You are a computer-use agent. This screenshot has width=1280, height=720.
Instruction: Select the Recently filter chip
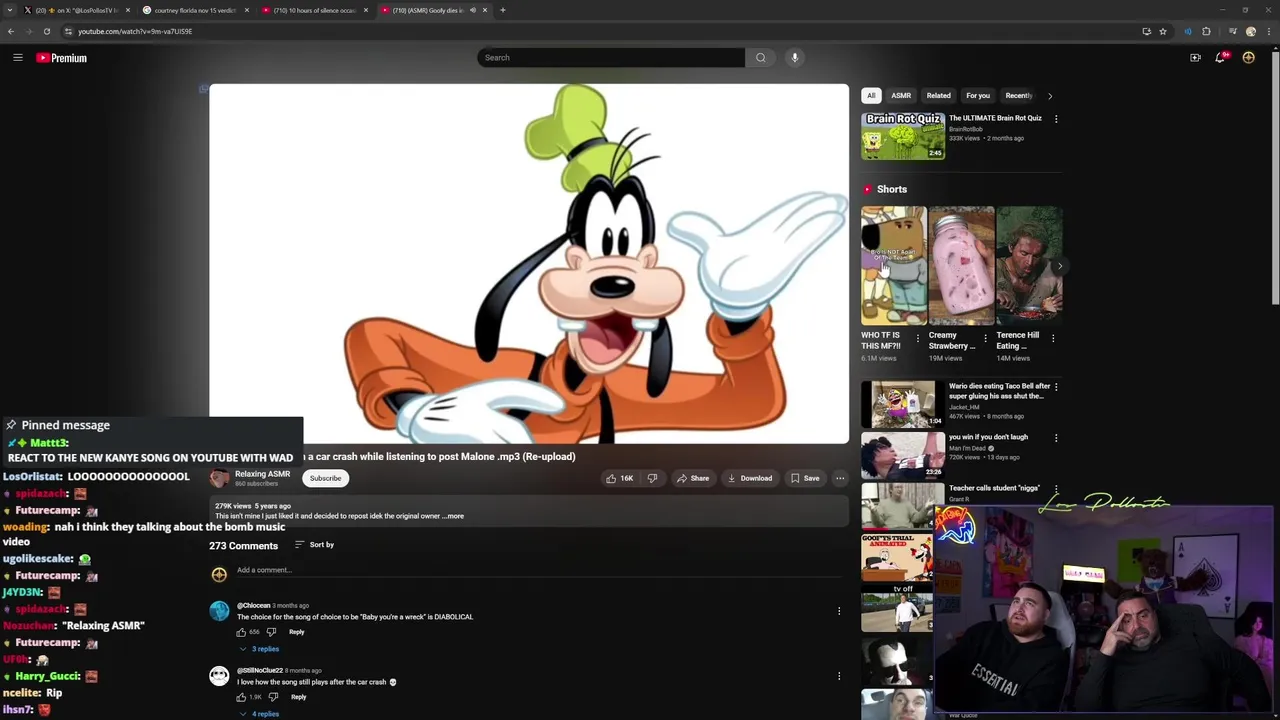[1018, 96]
